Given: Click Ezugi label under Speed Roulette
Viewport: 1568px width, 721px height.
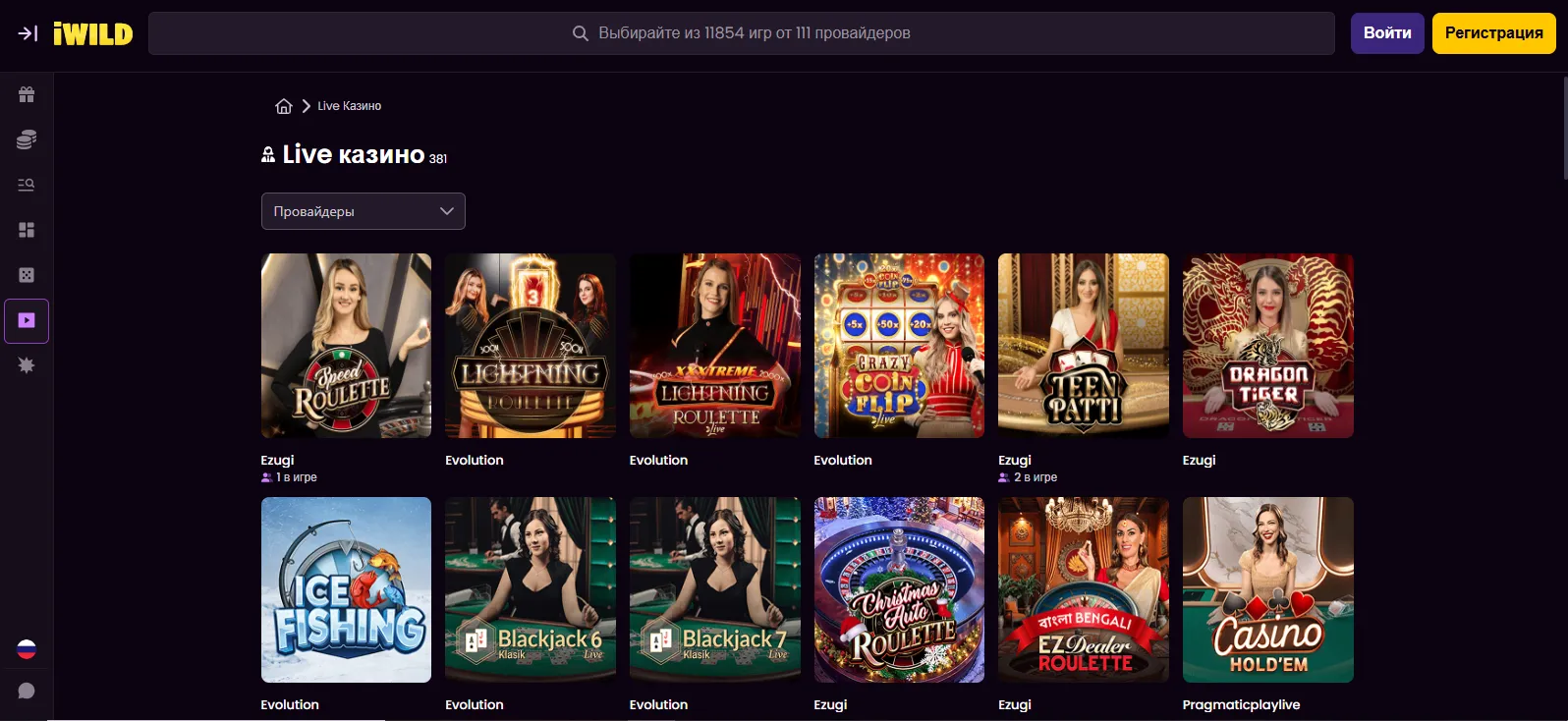Looking at the screenshot, I should (x=277, y=460).
